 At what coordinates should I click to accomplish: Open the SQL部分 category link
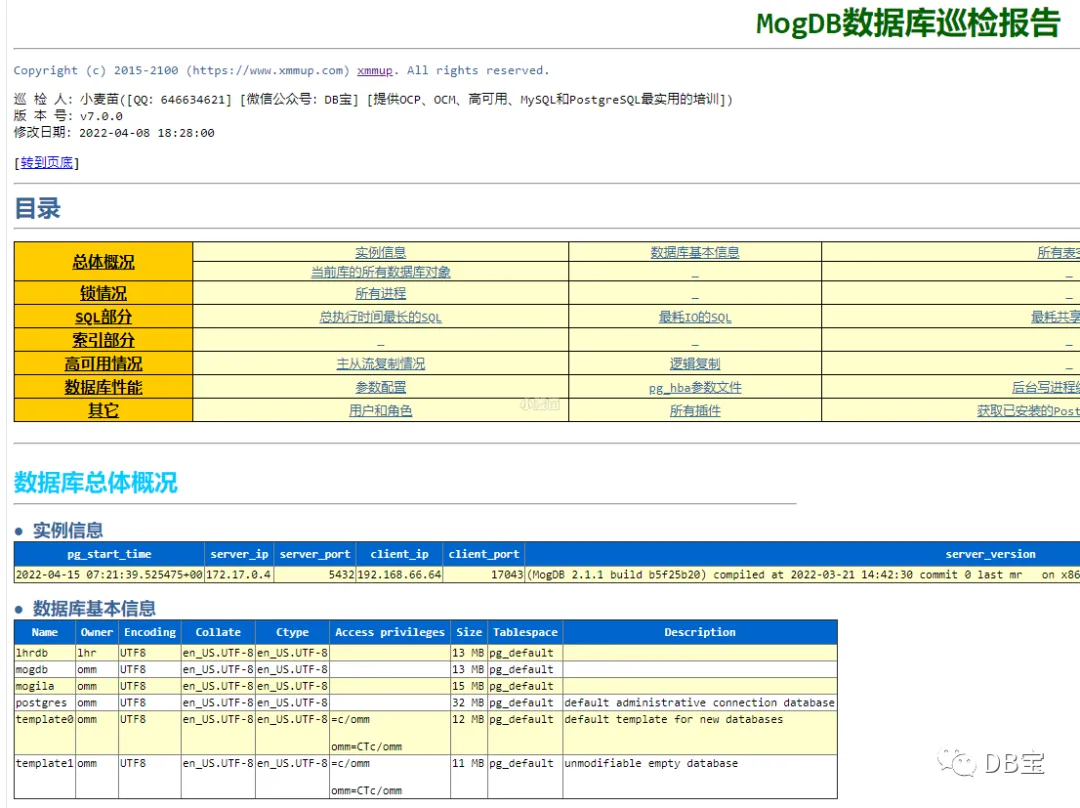(x=103, y=317)
